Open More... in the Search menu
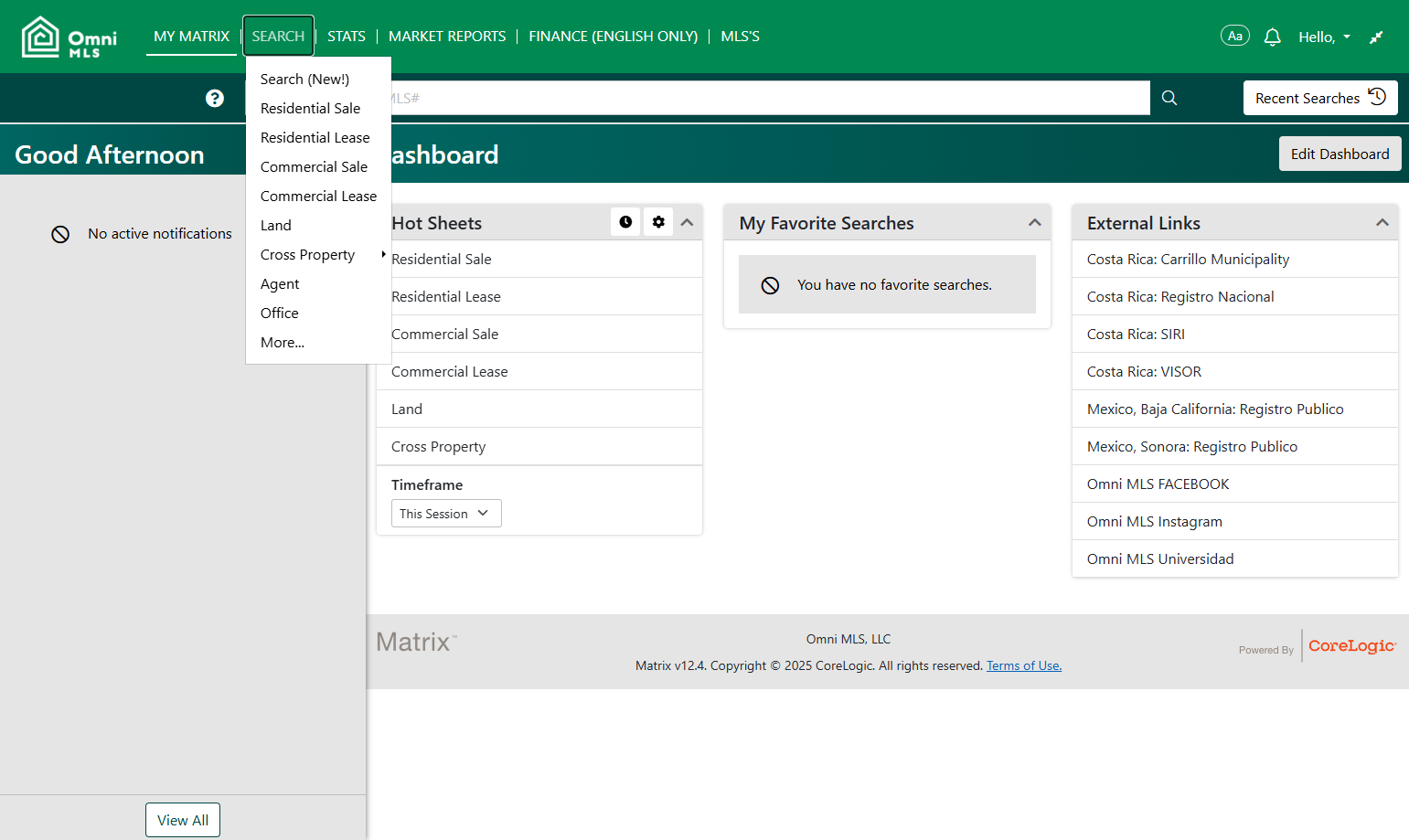 coord(318,343)
